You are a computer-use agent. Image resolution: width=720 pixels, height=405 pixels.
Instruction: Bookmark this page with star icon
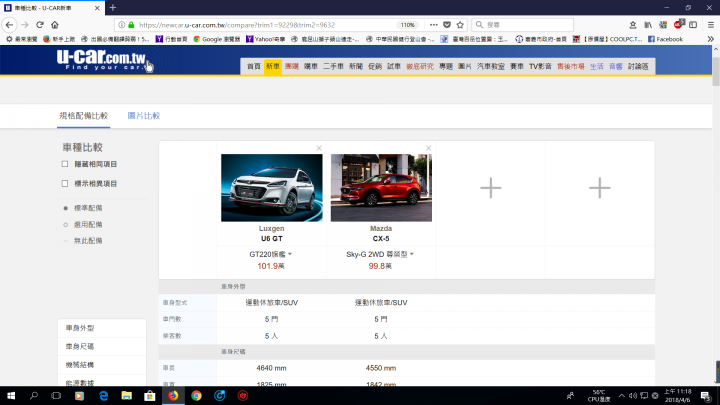460,25
